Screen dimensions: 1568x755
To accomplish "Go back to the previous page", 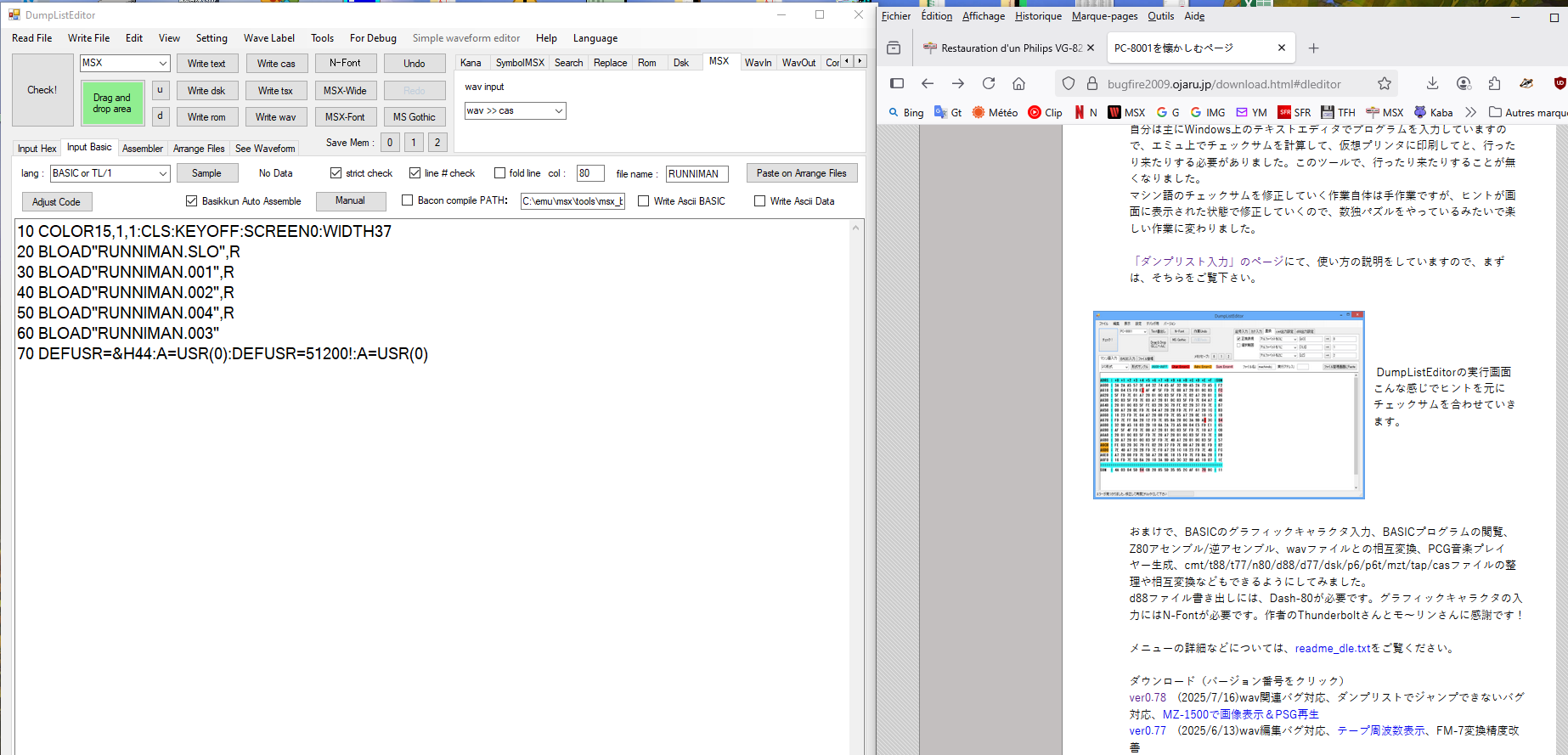I will point(928,83).
